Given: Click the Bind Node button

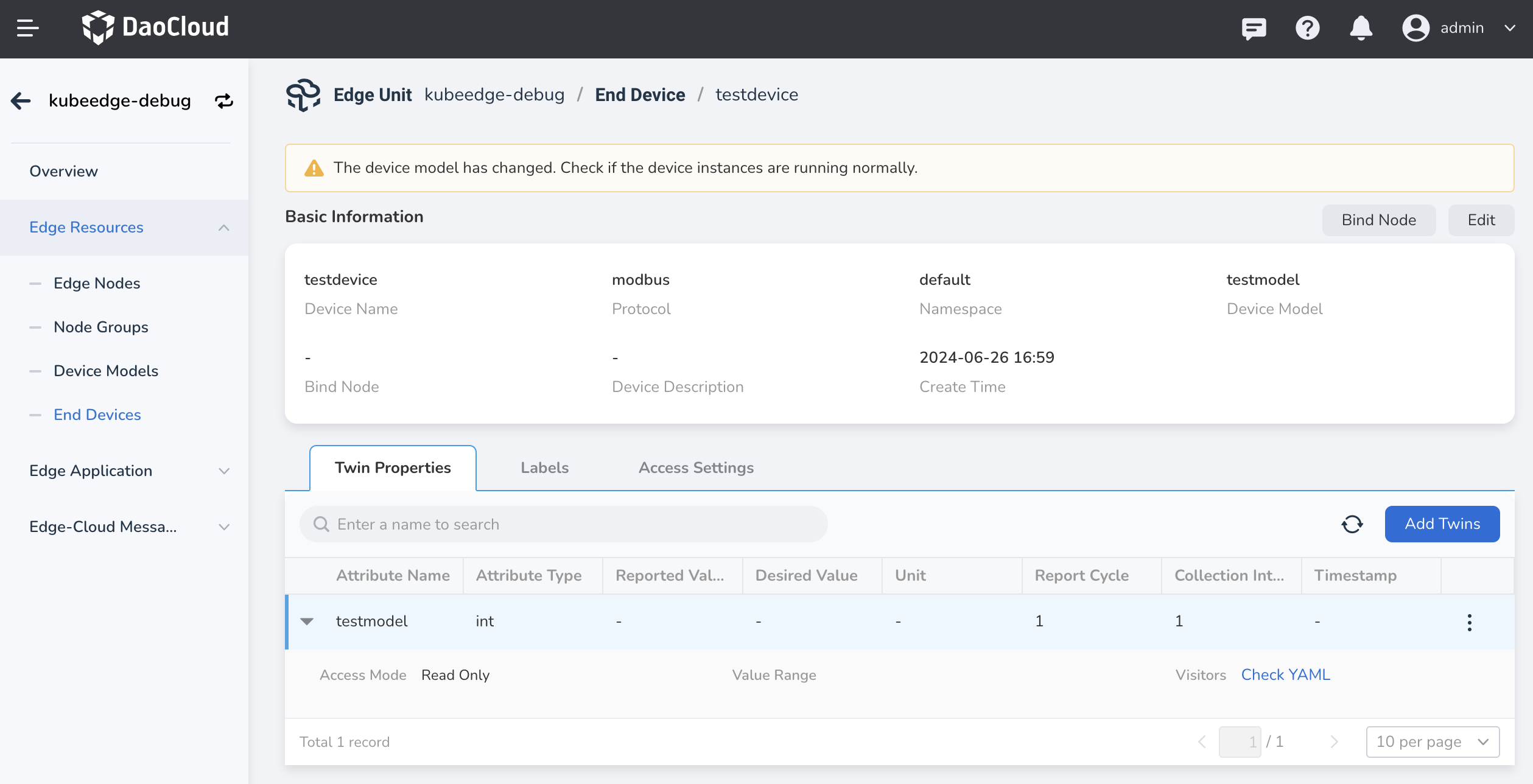Looking at the screenshot, I should pyautogui.click(x=1378, y=220).
